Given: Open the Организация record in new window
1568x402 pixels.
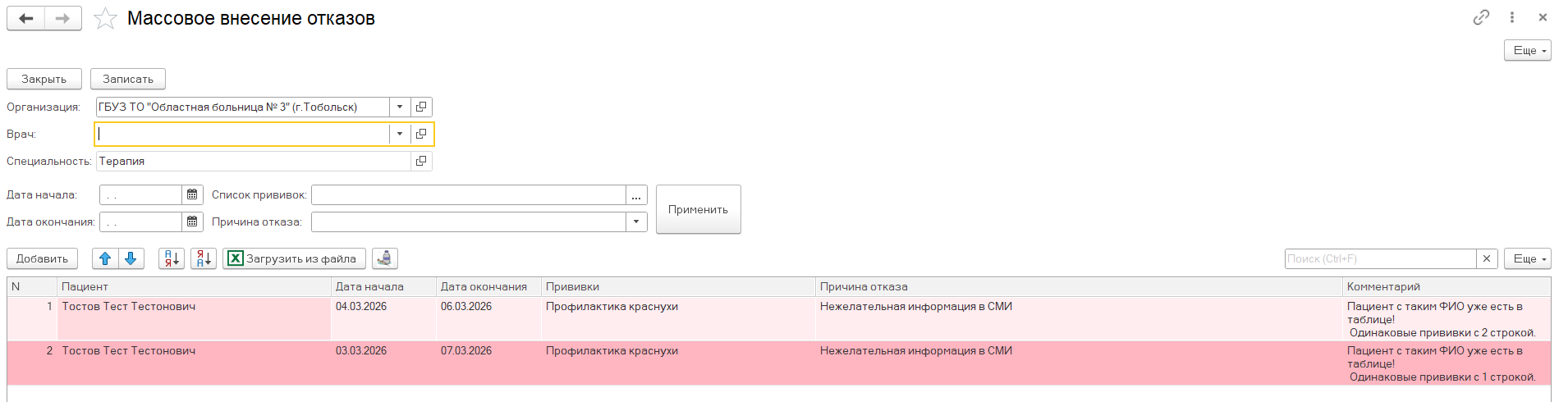Looking at the screenshot, I should click(x=421, y=107).
